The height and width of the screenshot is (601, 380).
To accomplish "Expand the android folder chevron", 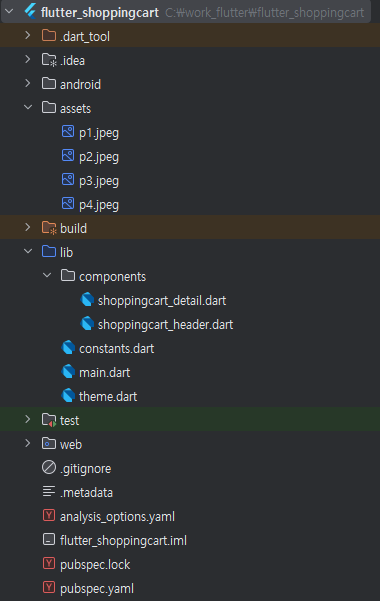I will [x=28, y=84].
